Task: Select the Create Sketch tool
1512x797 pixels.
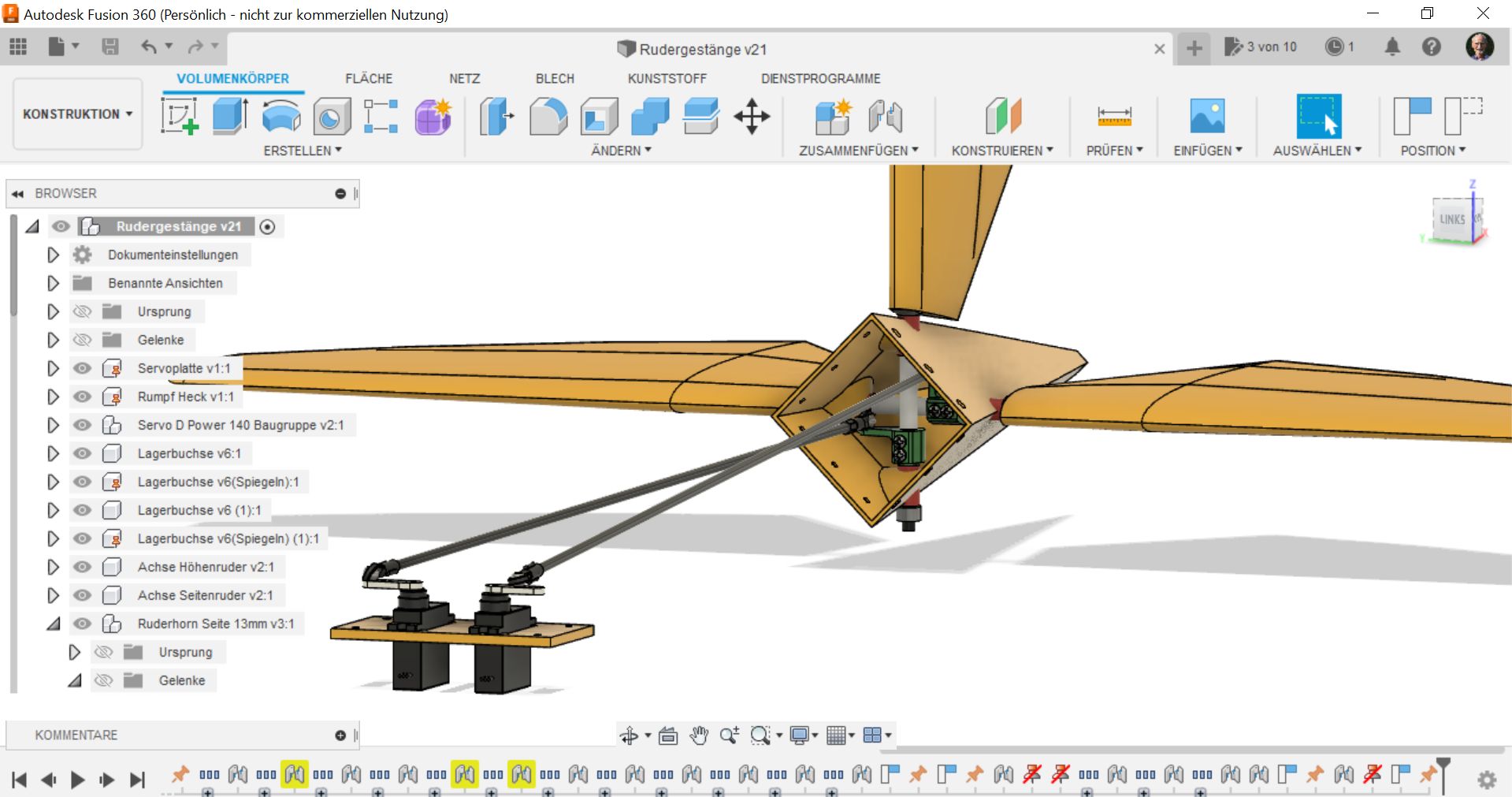Action: (180, 116)
